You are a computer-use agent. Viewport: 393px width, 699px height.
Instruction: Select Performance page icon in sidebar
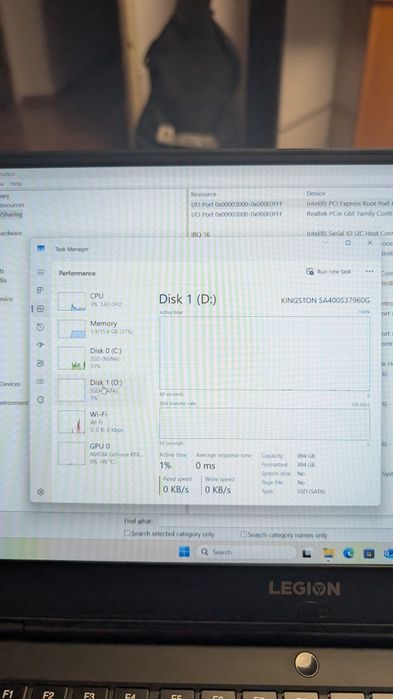41,308
